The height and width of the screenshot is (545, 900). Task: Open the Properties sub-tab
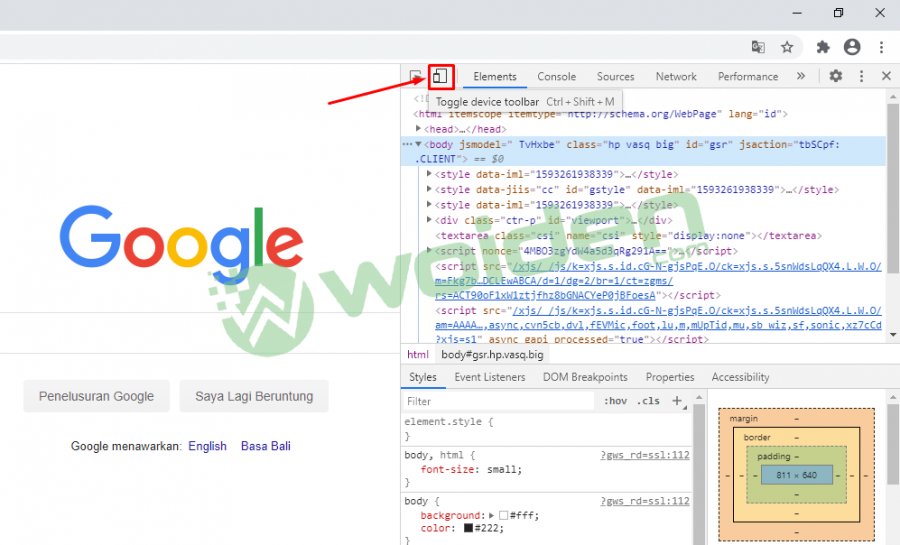670,377
